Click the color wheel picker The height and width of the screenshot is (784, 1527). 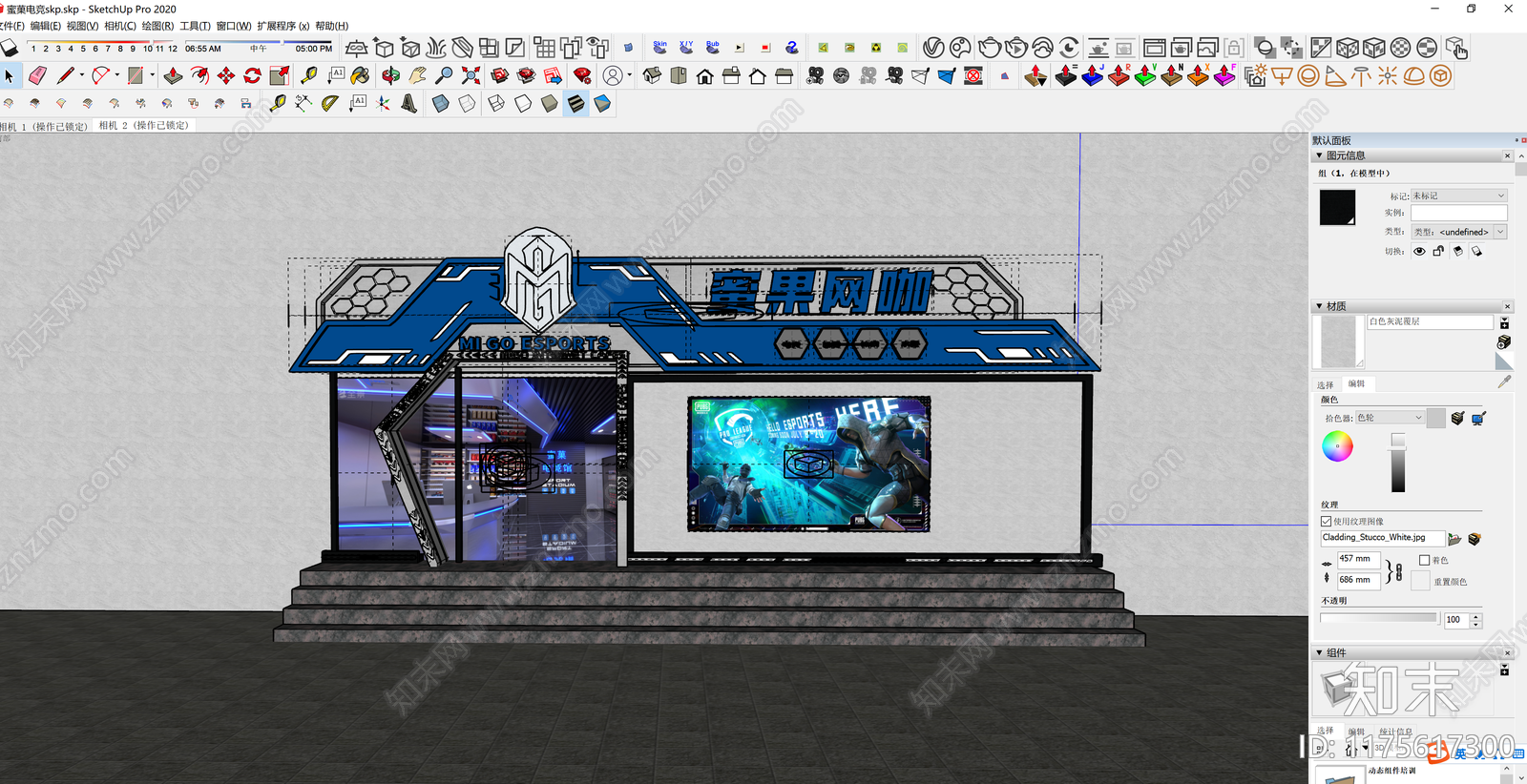(x=1337, y=446)
